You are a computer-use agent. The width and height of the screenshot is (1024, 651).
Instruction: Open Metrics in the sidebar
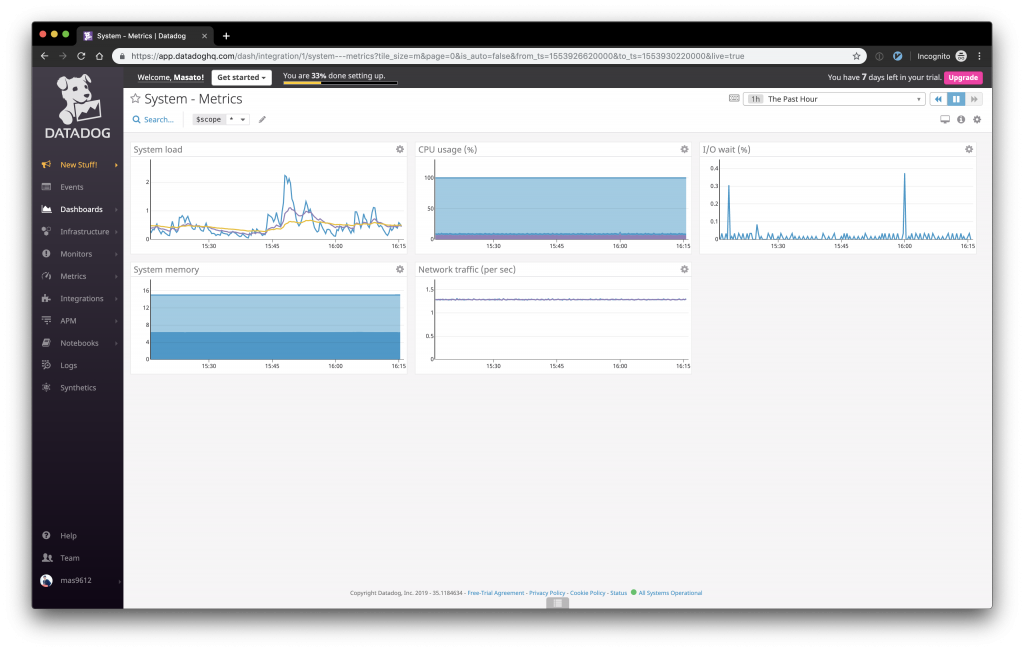72,276
